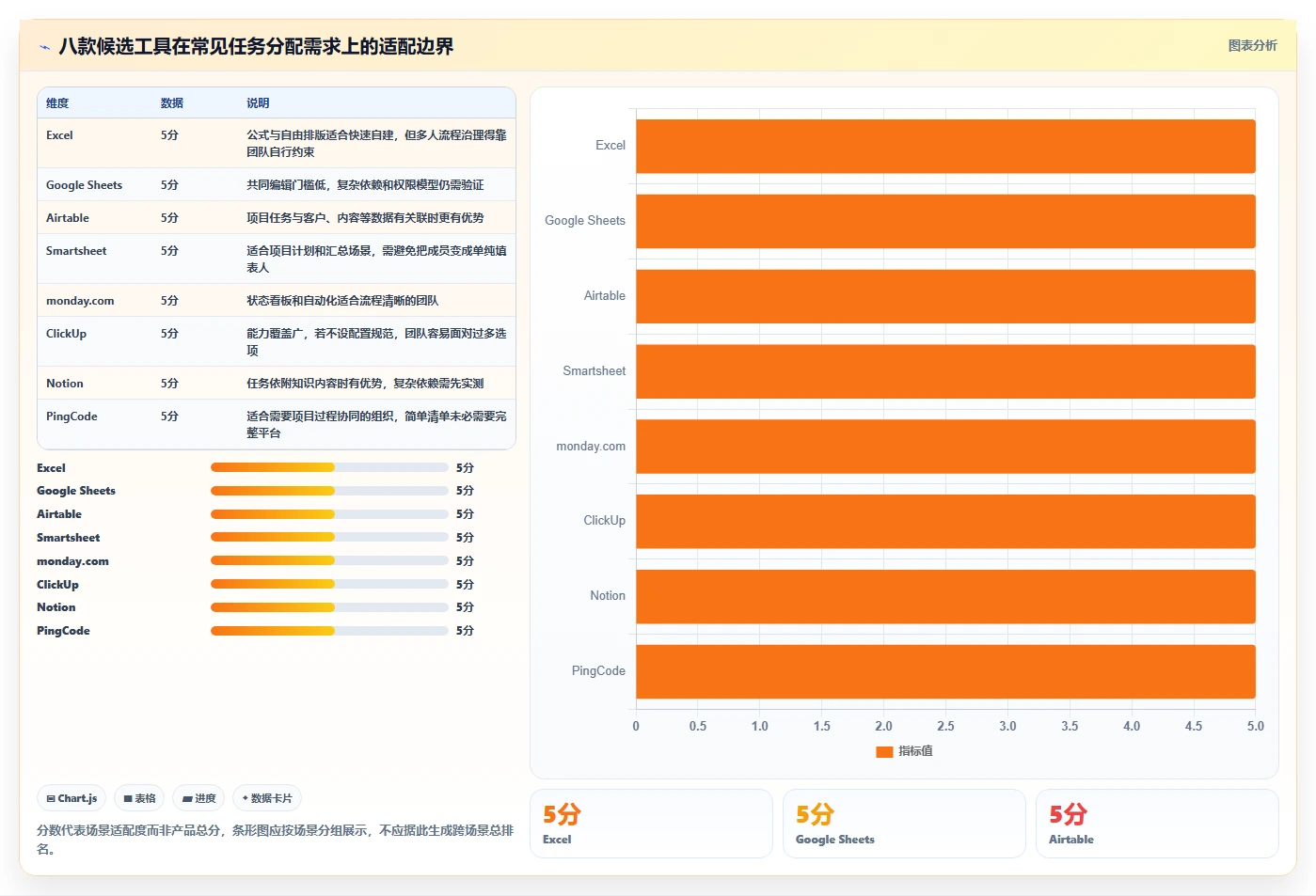Click the Excel cell in the table
The image size is (1316, 896).
(59, 135)
